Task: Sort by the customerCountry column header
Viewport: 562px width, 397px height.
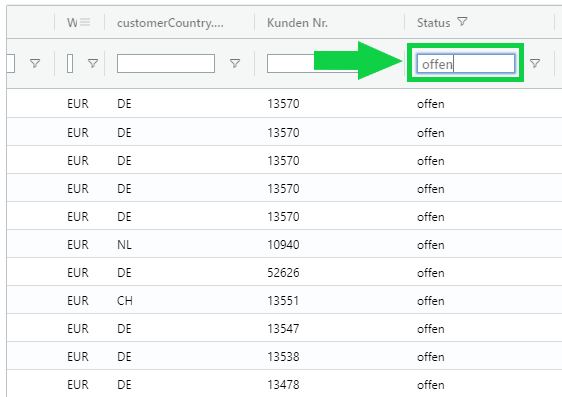Action: coord(170,23)
